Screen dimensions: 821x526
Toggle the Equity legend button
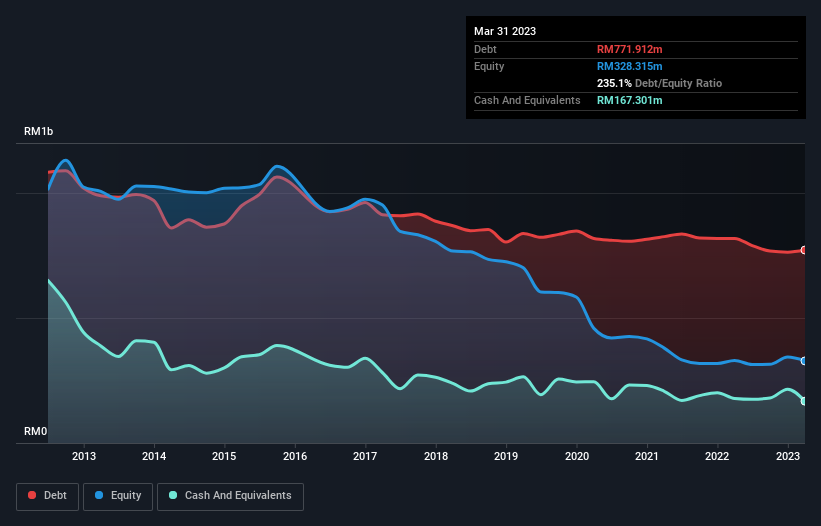click(118, 496)
